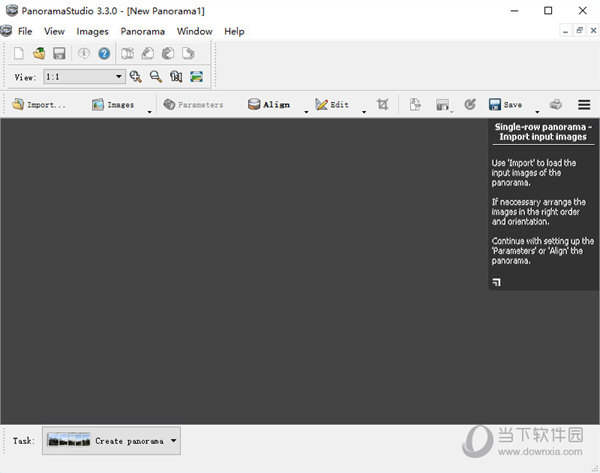Maximize the PanoramaStudio window
The width and height of the screenshot is (600, 473).
click(x=548, y=11)
